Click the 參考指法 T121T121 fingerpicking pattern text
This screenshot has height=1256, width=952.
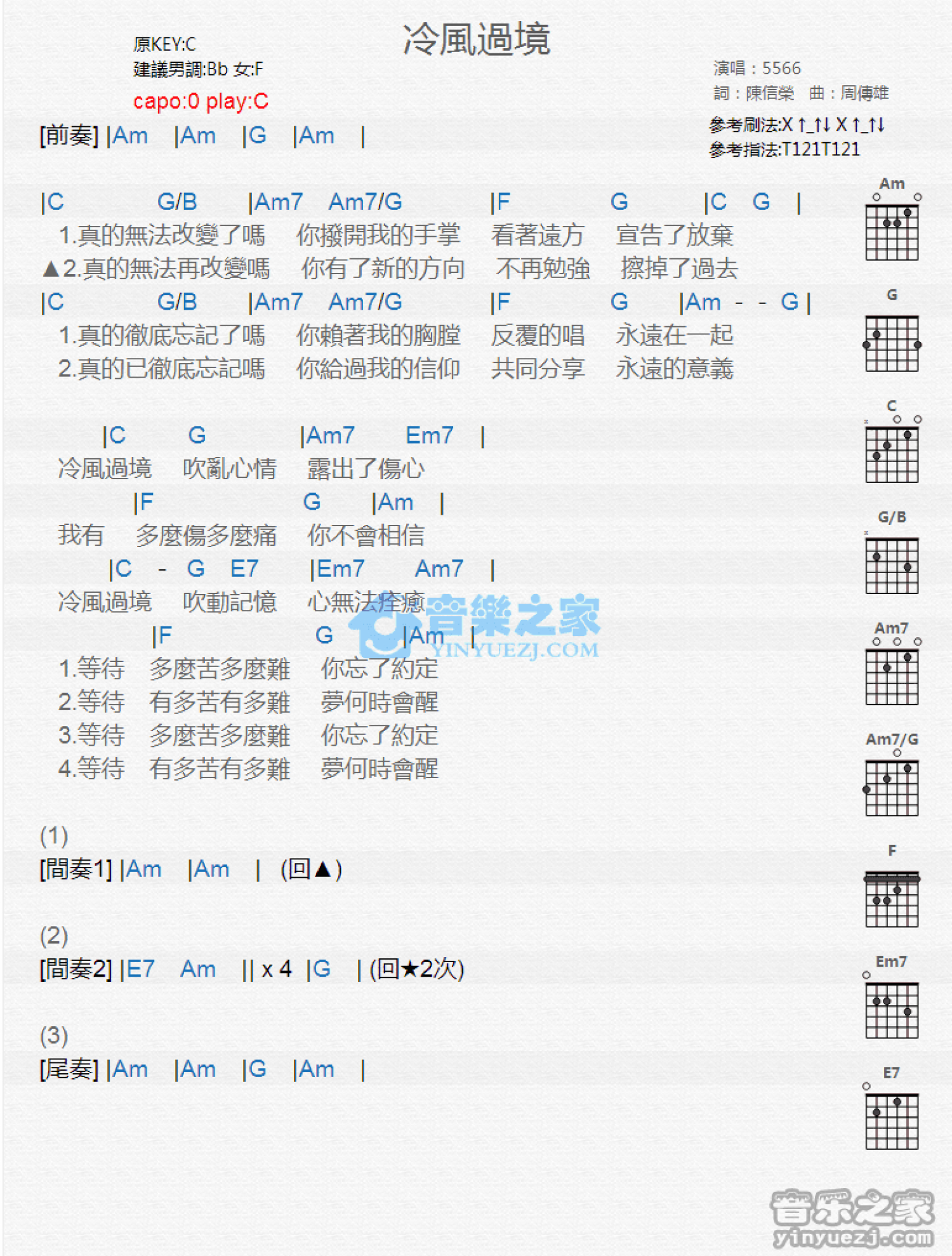[x=784, y=150]
